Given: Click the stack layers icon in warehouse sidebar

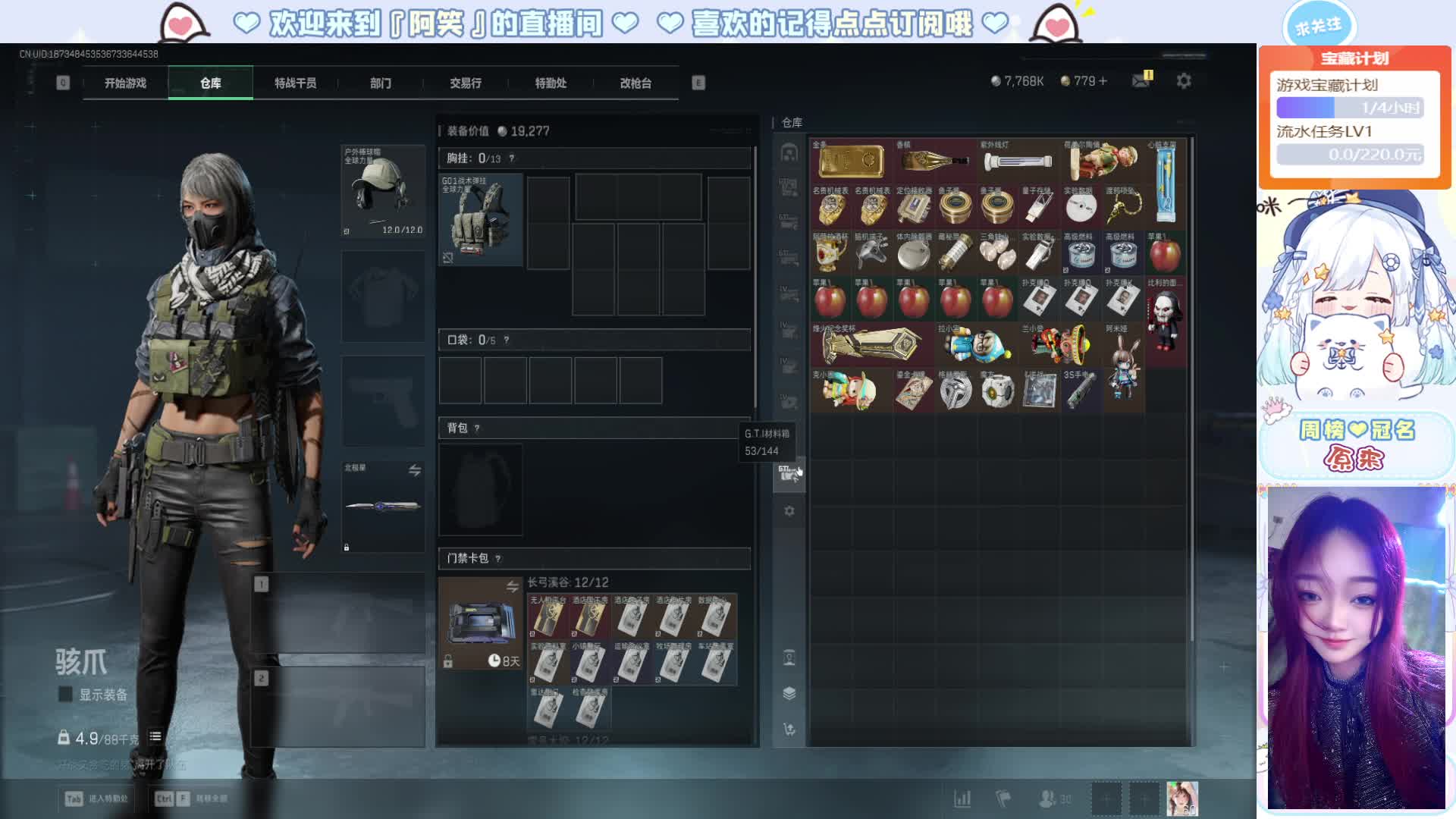Looking at the screenshot, I should click(x=789, y=693).
